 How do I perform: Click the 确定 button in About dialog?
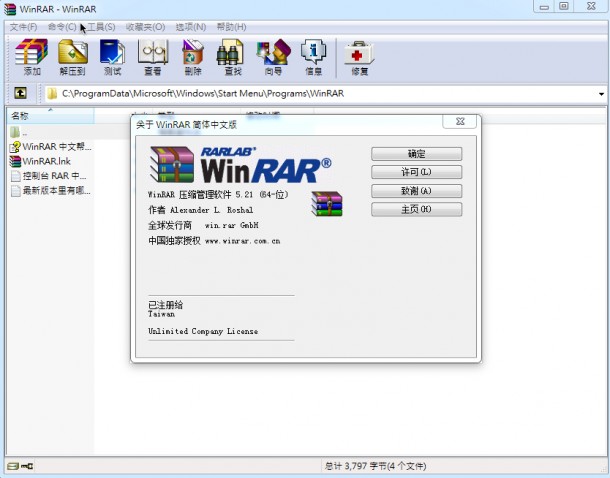click(x=417, y=154)
